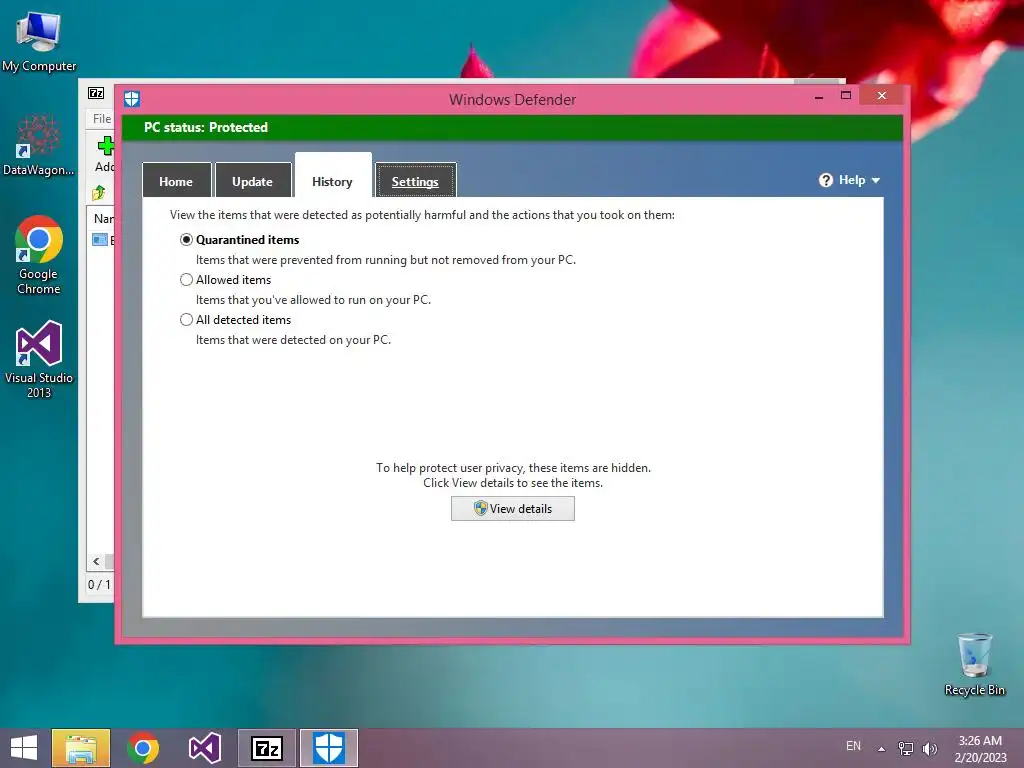Image resolution: width=1024 pixels, height=768 pixels.
Task: Open the Settings tab
Action: (415, 181)
